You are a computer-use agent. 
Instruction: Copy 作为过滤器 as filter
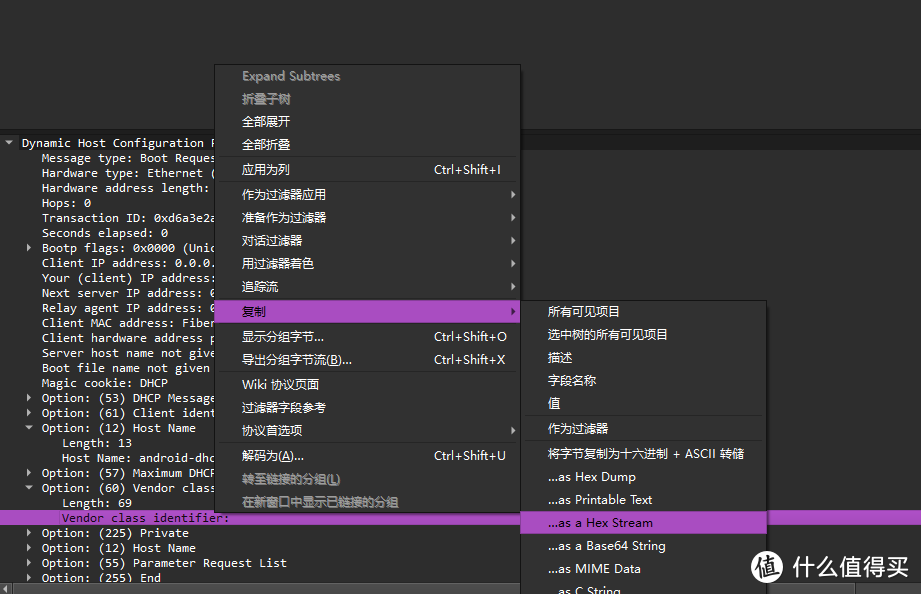coord(644,428)
